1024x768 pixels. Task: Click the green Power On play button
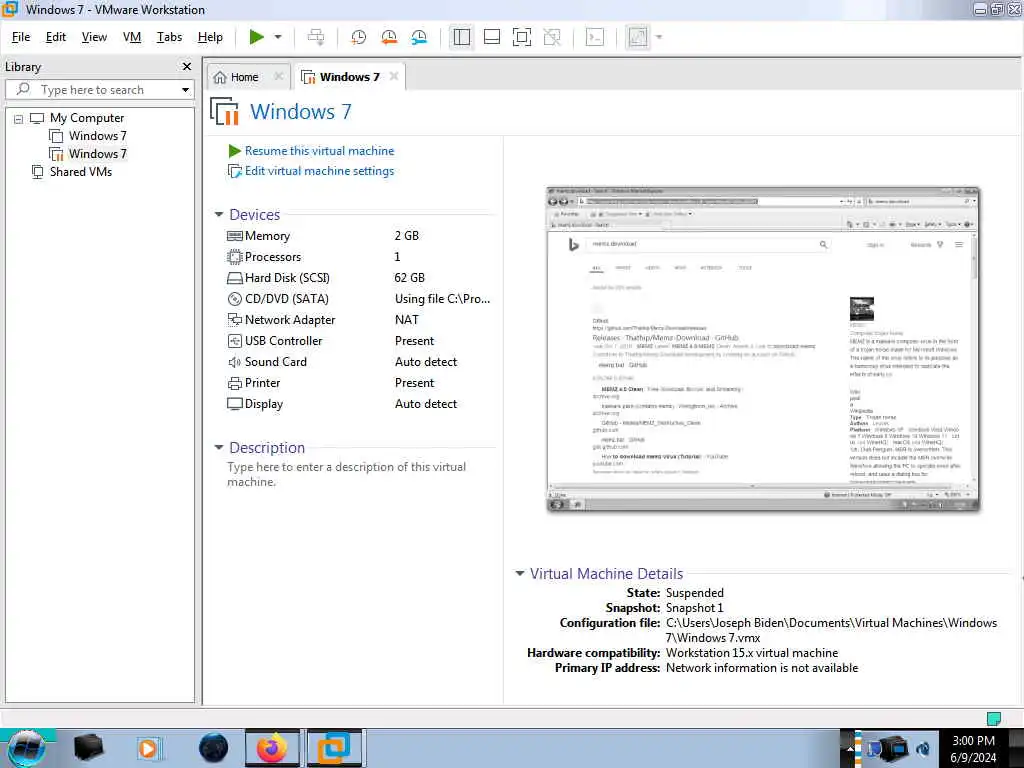tap(257, 37)
